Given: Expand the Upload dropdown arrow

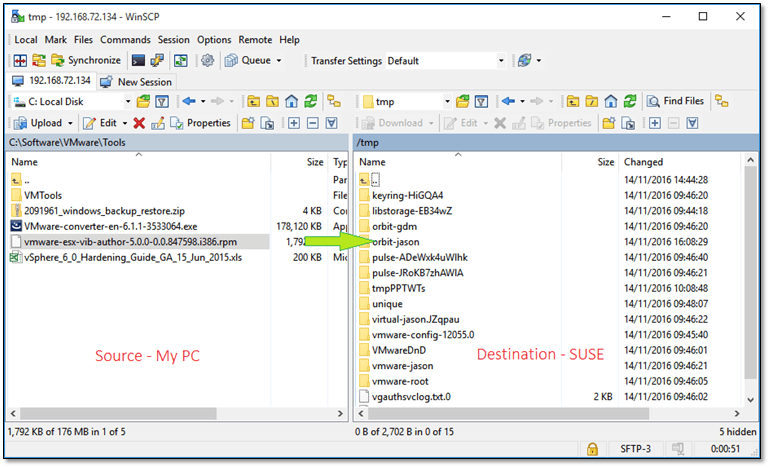Looking at the screenshot, I should tap(70, 123).
